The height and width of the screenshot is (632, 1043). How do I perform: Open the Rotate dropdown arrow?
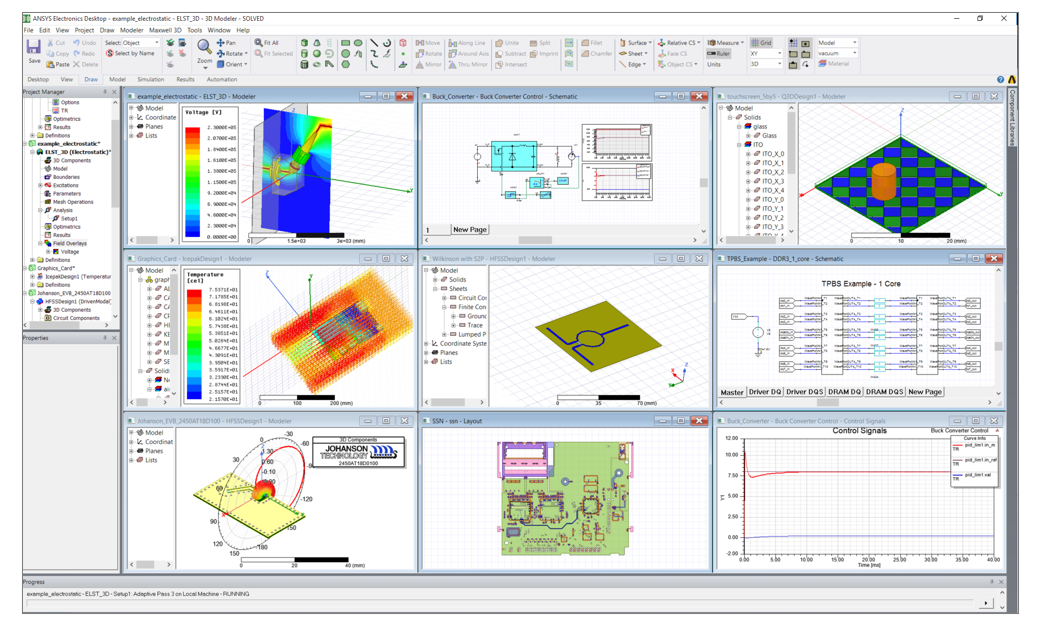pyautogui.click(x=246, y=54)
